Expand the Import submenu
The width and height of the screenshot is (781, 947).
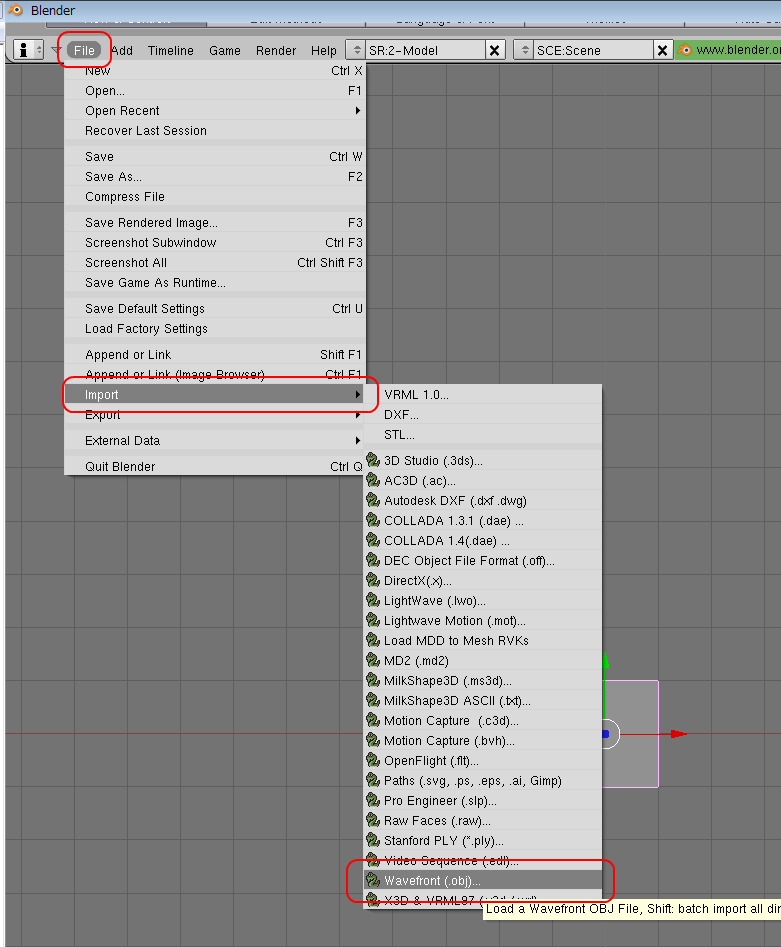click(215, 394)
